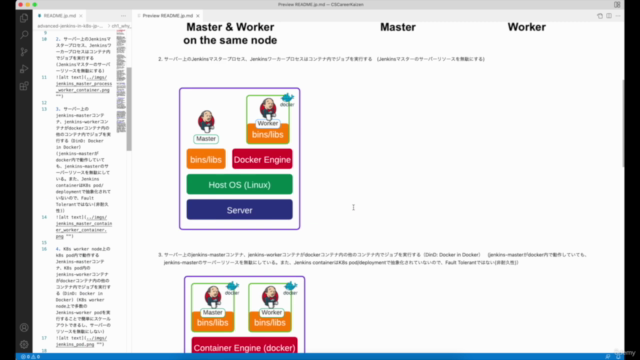Open the jenkins_pod.png link on line 17
The width and height of the screenshot is (640, 360).
pos(81,341)
